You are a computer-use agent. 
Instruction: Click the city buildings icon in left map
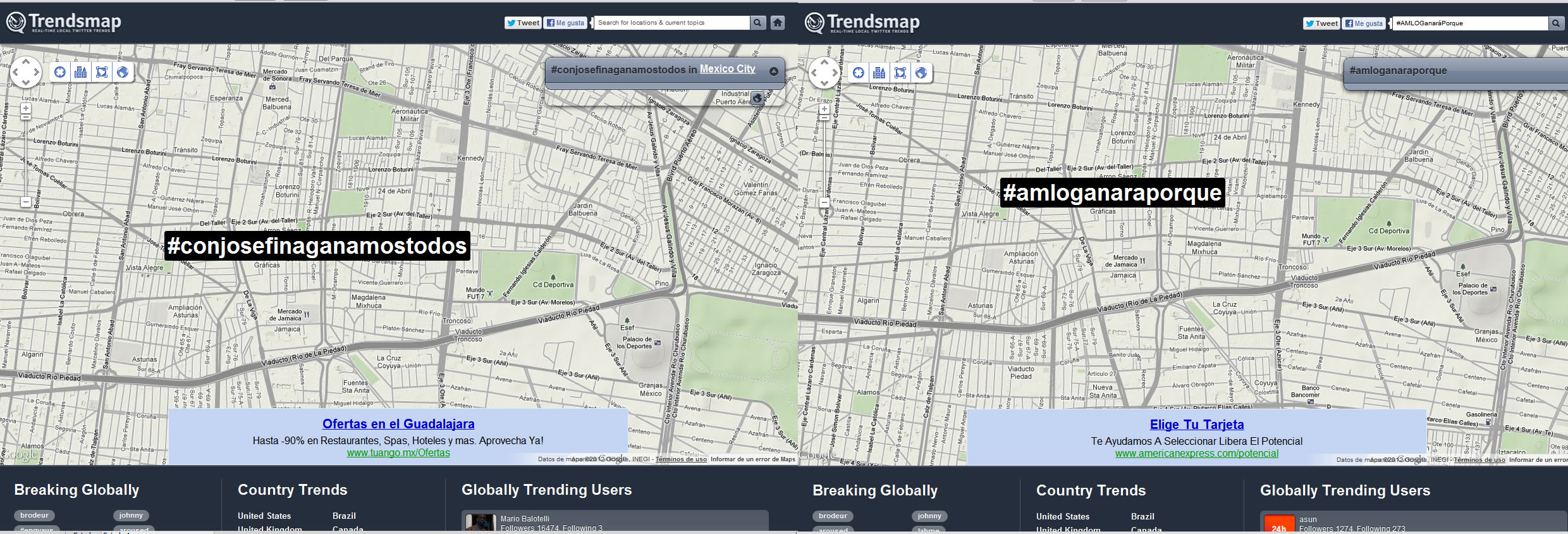click(80, 72)
